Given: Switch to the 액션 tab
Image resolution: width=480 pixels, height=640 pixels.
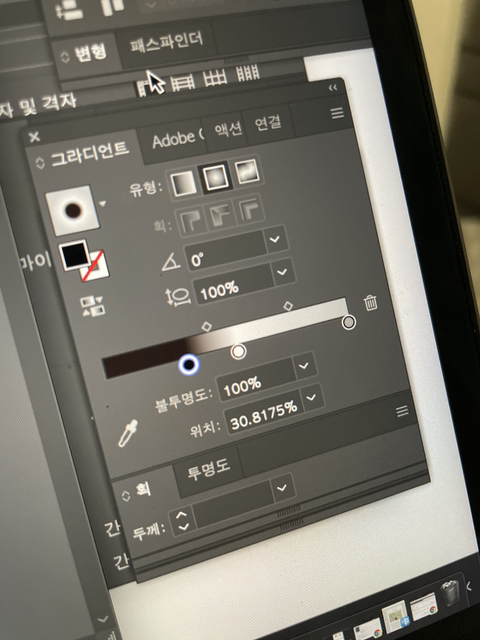Looking at the screenshot, I should (229, 130).
